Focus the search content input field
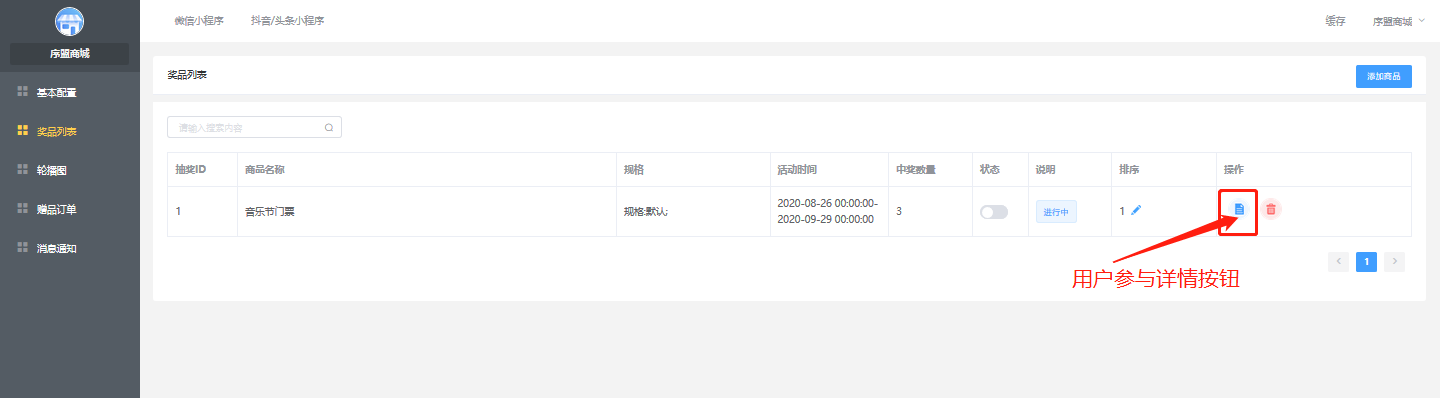Screen dimensions: 1440x398 pos(254,127)
